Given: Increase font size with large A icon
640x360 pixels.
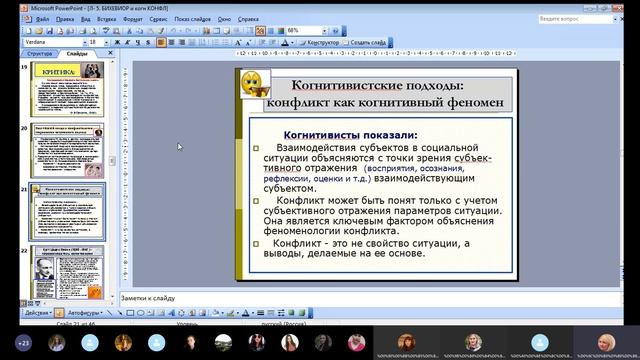Looking at the screenshot, I should point(238,42).
